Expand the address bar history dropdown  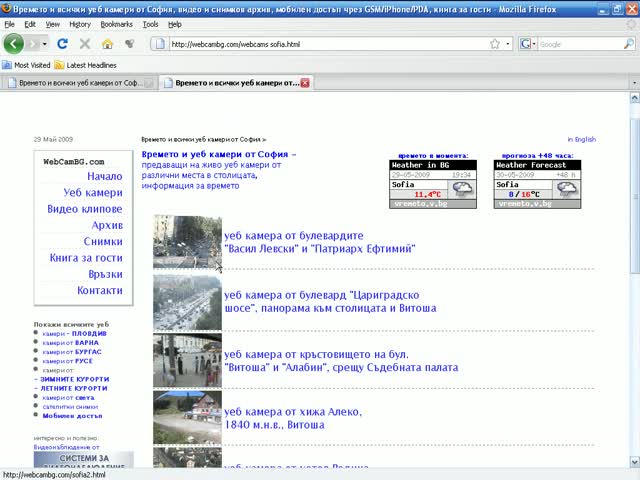click(x=508, y=44)
